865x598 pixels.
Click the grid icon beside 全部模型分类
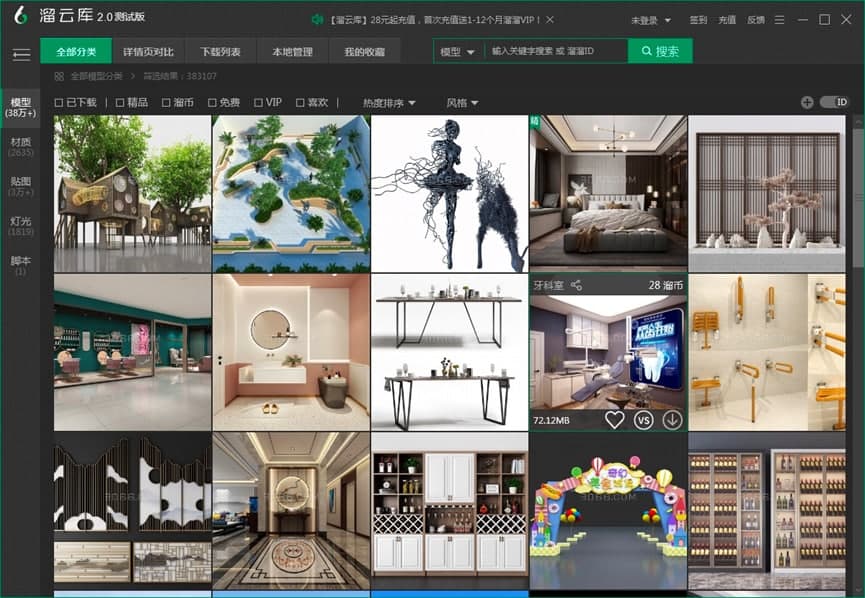tap(59, 76)
